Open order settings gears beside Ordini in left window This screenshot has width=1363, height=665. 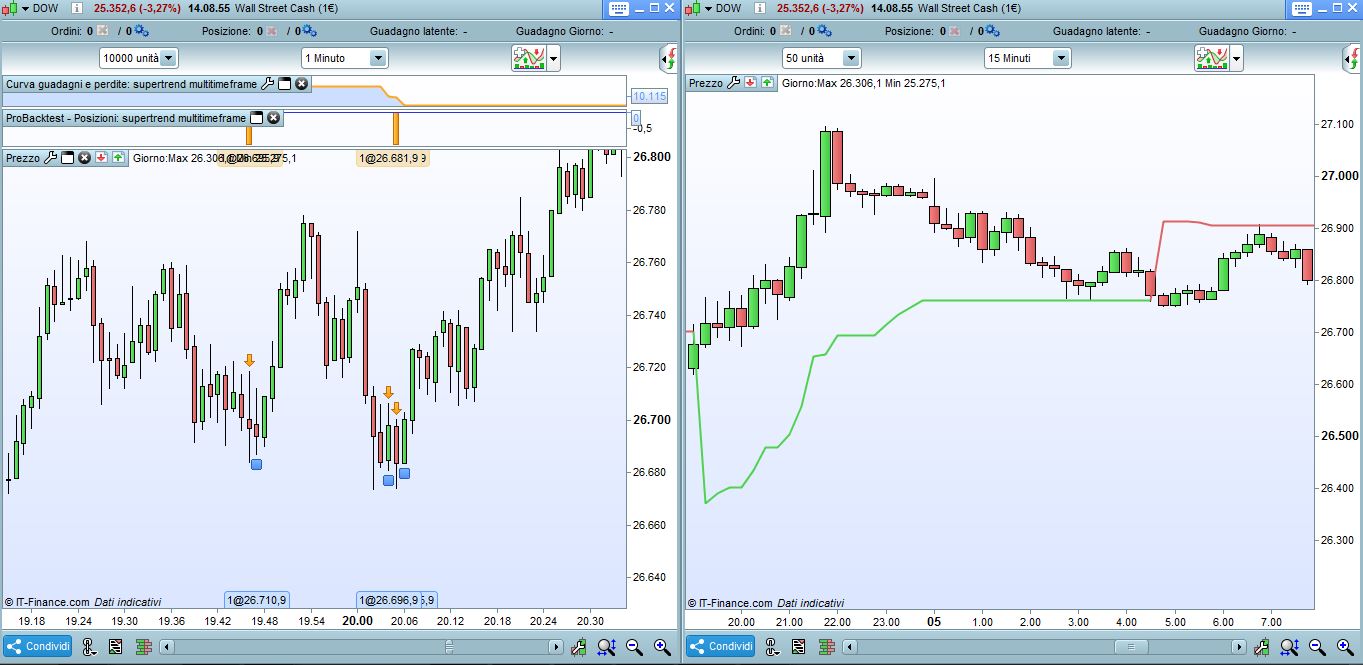pyautogui.click(x=141, y=31)
